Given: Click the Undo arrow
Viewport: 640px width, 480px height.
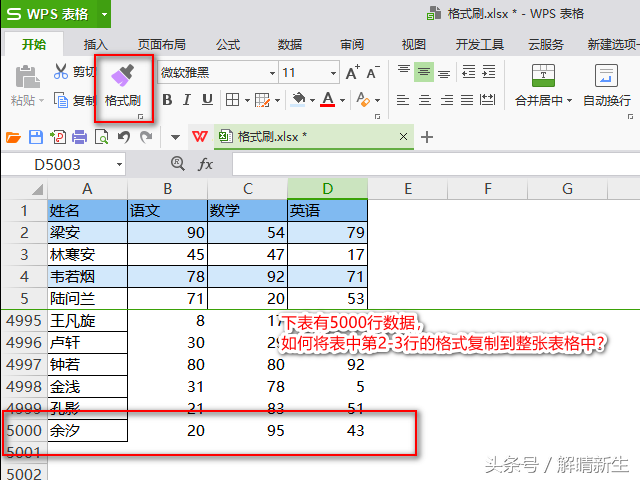Looking at the screenshot, I should [124, 137].
